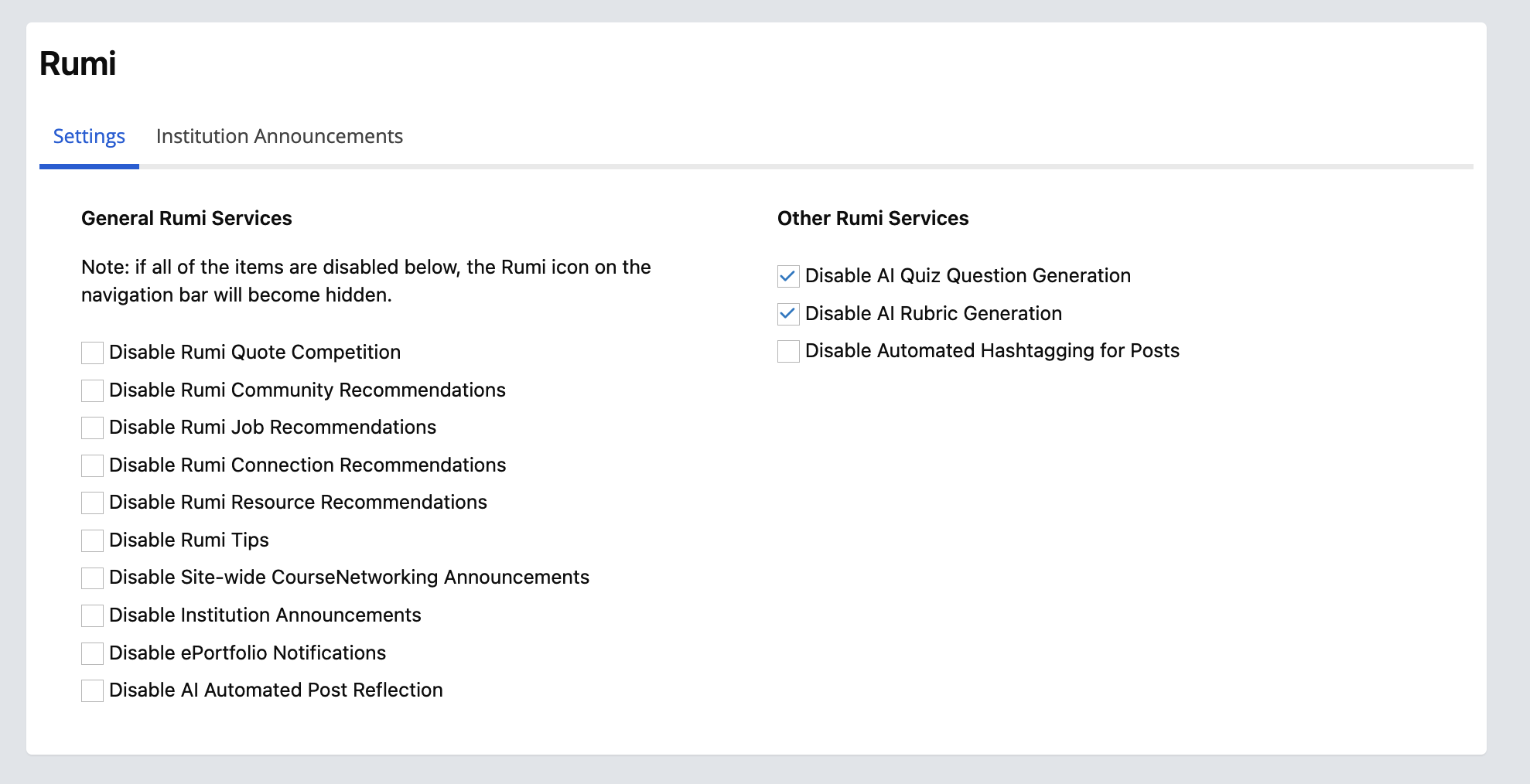Check Disable Rumi Quote Competition box
This screenshot has width=1530, height=784.
[x=93, y=353]
